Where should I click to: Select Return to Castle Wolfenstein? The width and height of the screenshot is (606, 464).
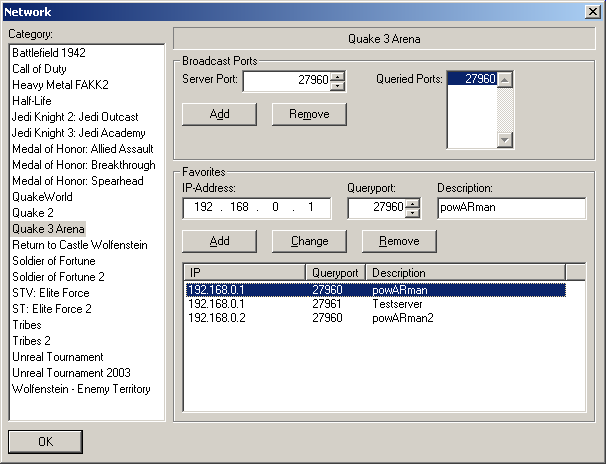click(x=80, y=245)
